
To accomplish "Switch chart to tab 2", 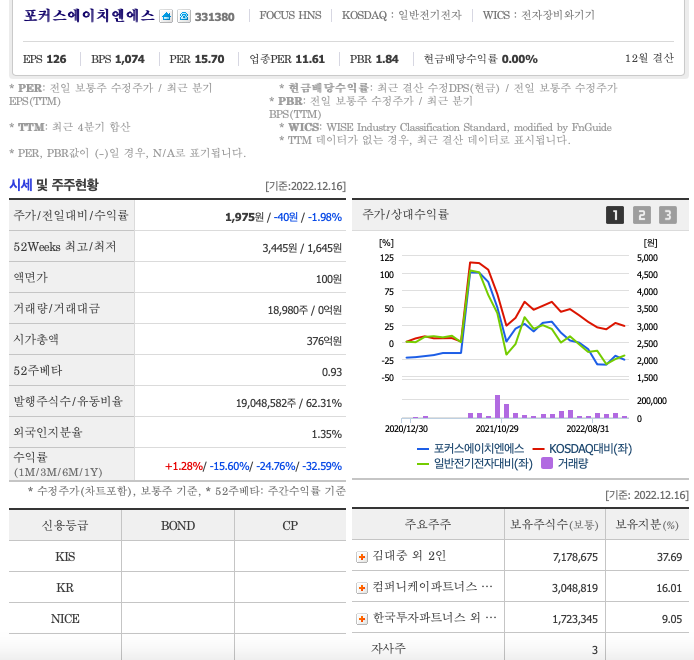I will pos(641,215).
